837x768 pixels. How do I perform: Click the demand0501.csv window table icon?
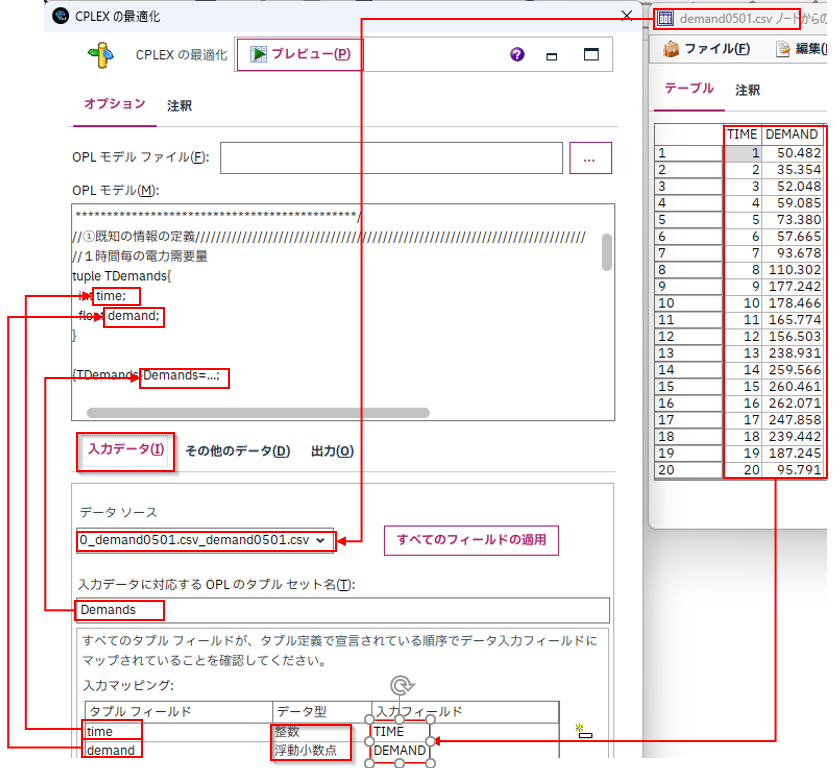click(x=665, y=19)
